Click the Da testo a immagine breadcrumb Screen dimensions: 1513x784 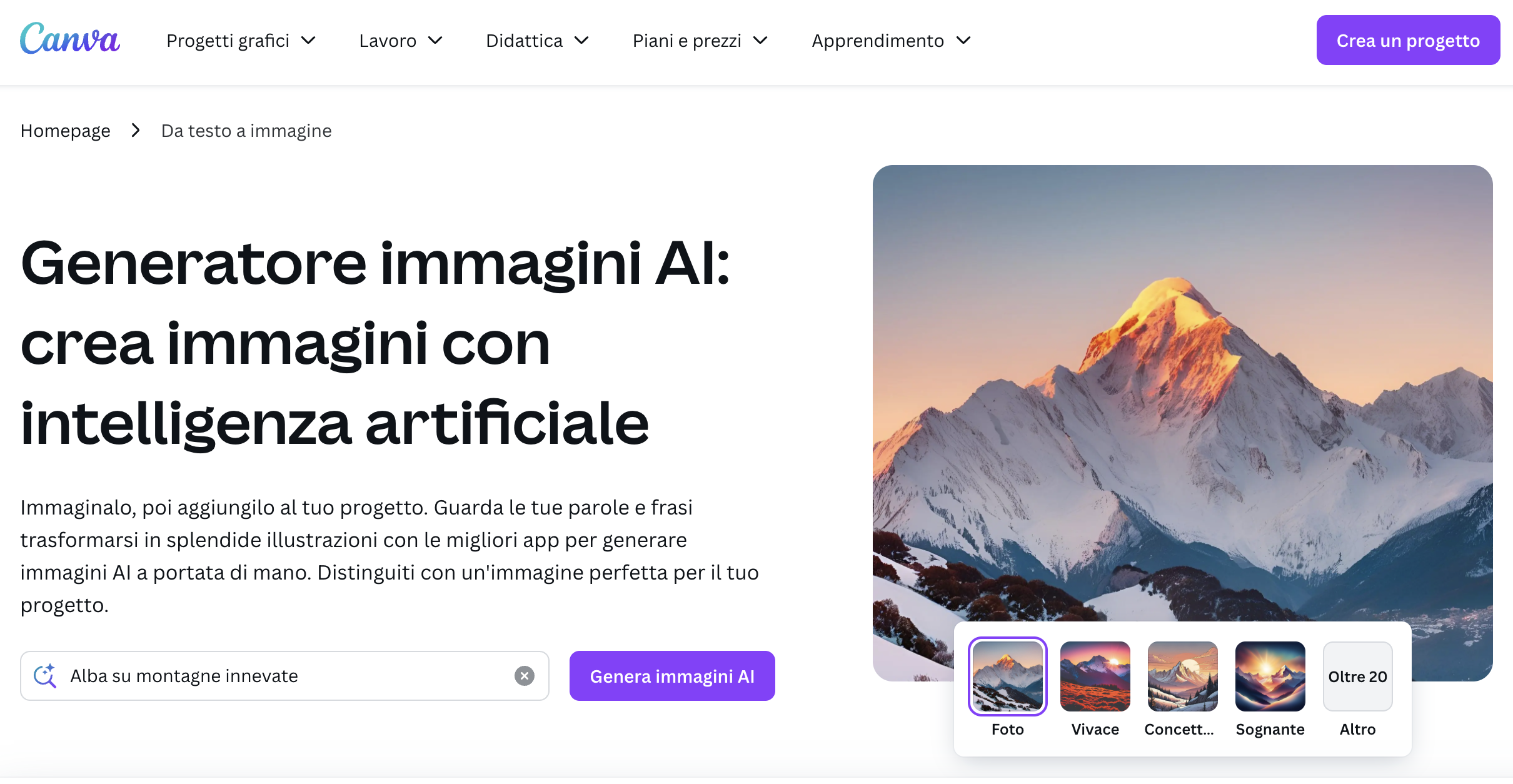pos(246,131)
